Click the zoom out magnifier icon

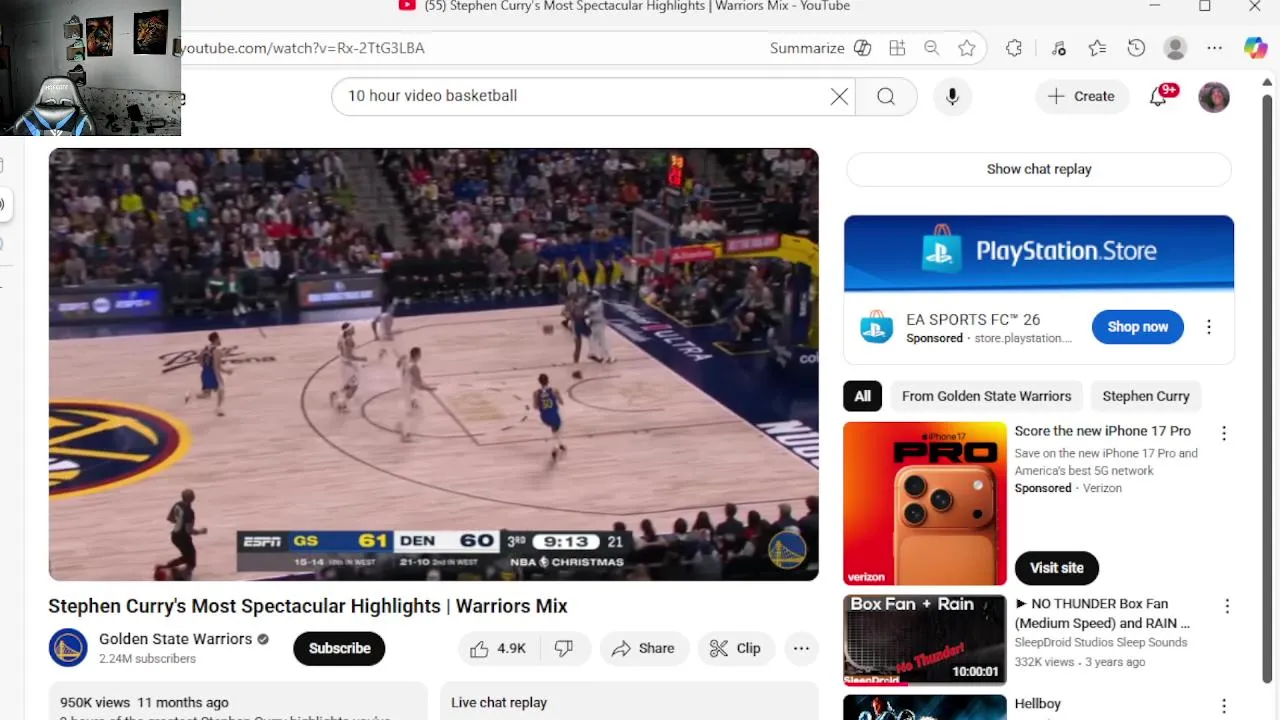click(932, 48)
